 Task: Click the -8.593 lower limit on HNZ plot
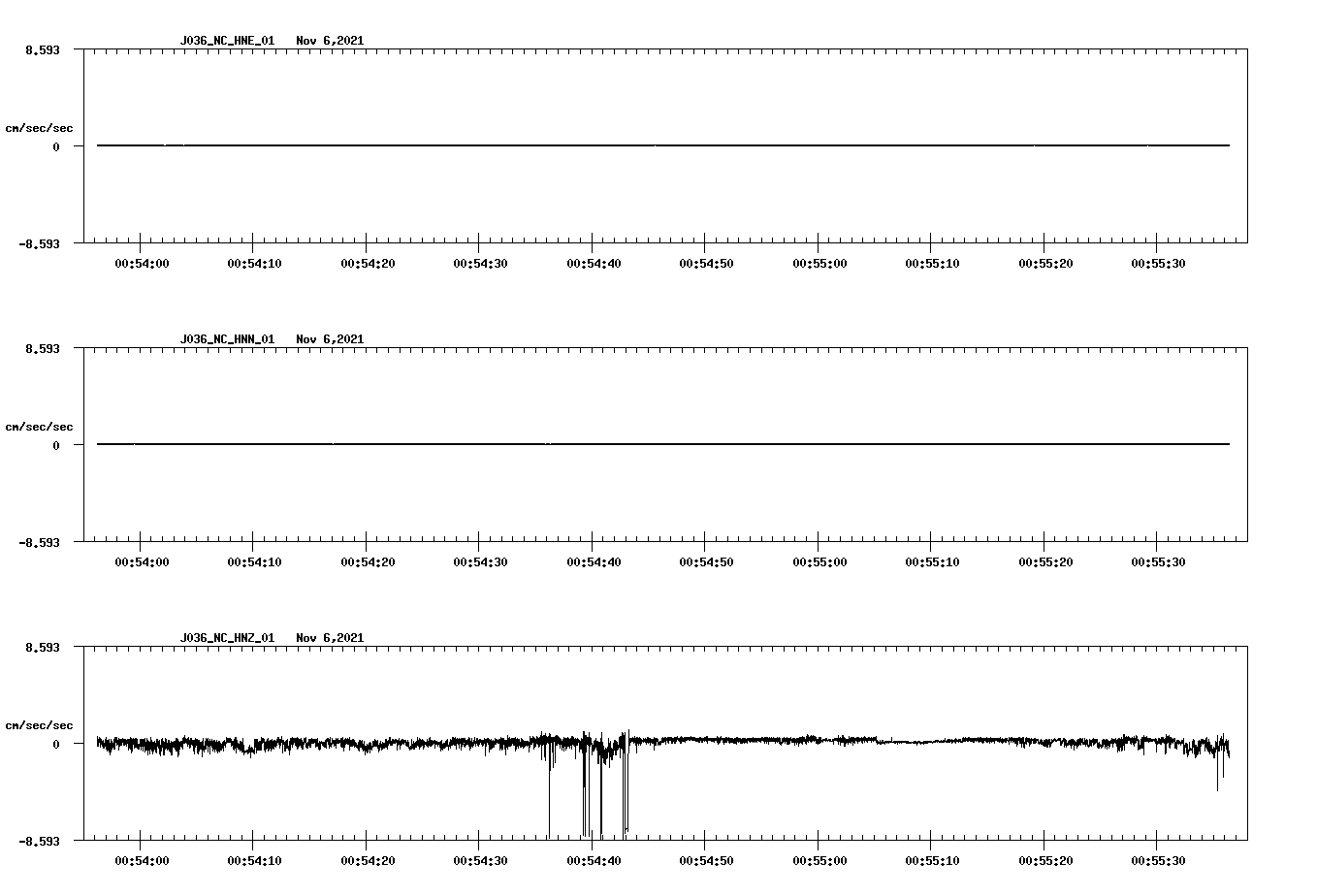[40, 841]
